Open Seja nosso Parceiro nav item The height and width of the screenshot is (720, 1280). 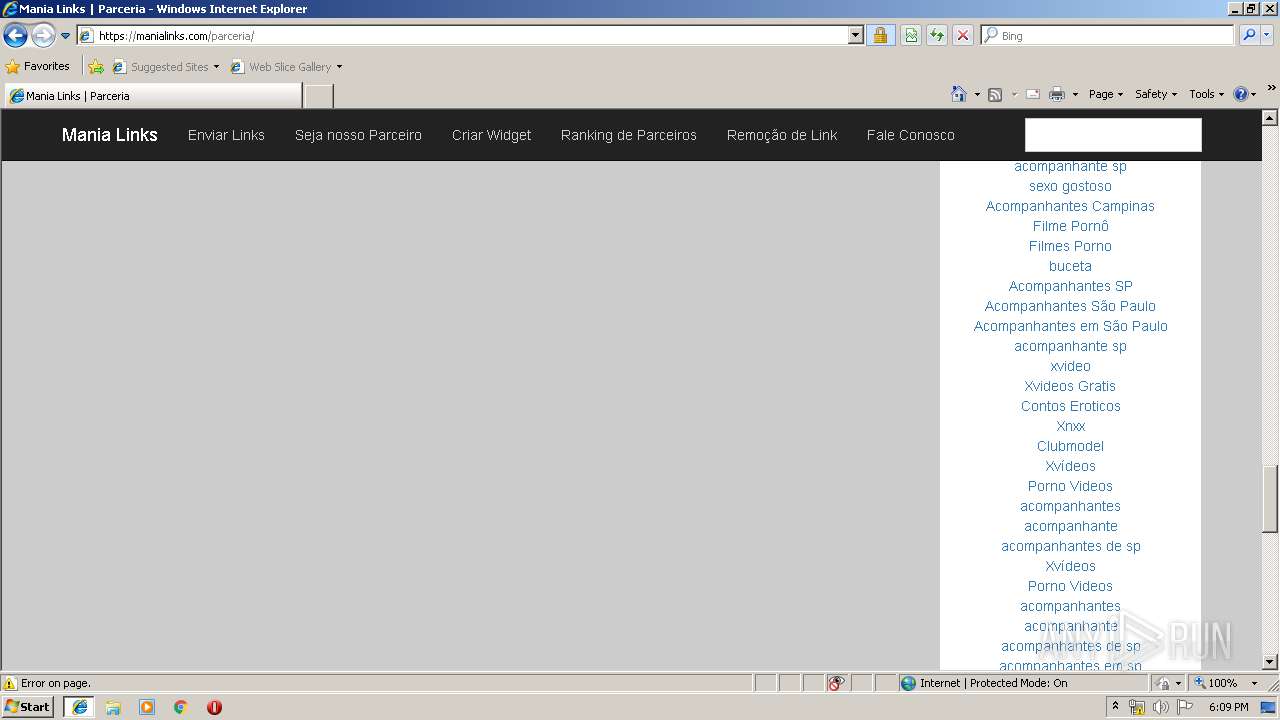coord(358,135)
